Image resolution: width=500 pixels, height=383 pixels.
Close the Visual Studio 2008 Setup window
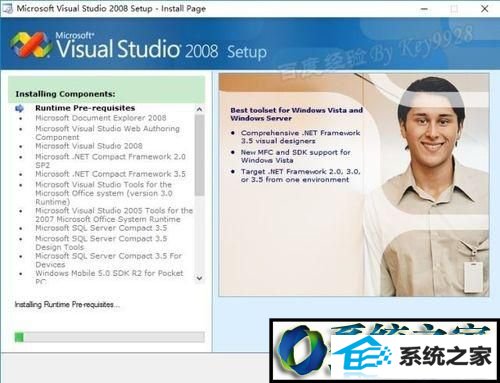point(485,9)
